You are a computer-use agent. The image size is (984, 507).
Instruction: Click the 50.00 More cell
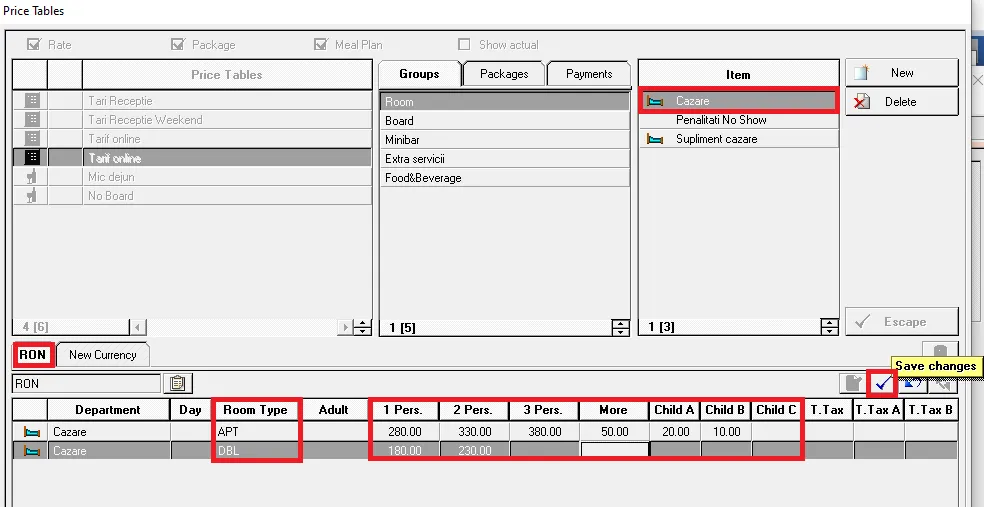(x=614, y=432)
